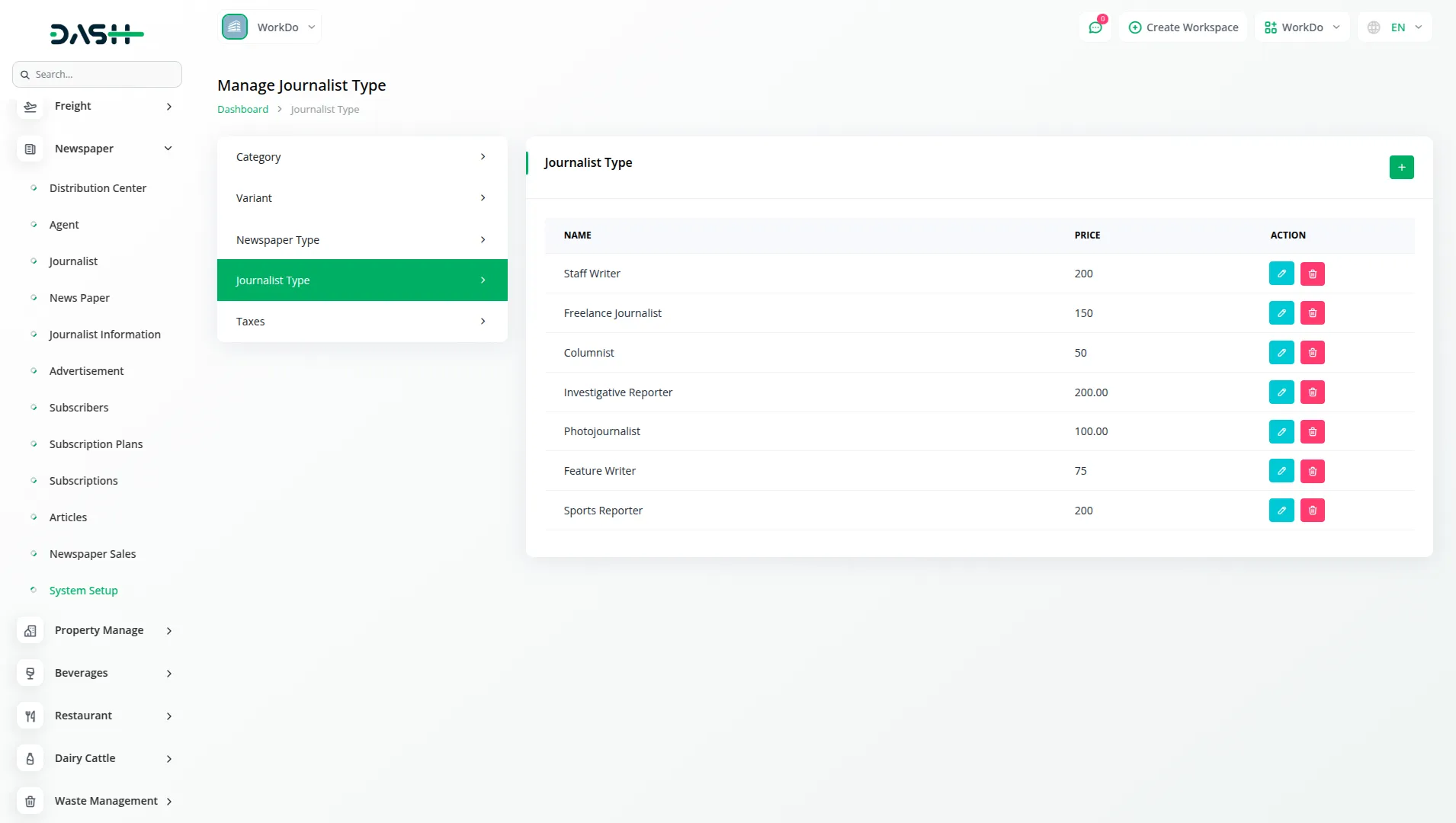
Task: Open Newspaper Type settings tab
Action: click(362, 240)
